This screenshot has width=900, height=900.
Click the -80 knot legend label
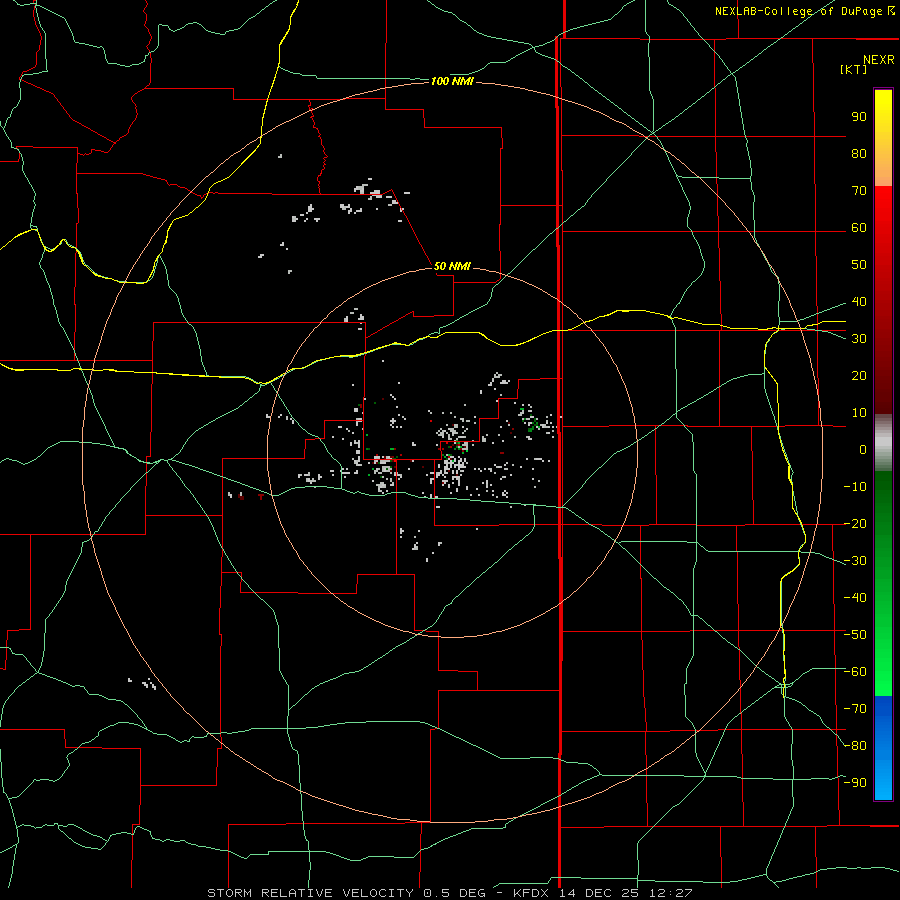click(855, 746)
